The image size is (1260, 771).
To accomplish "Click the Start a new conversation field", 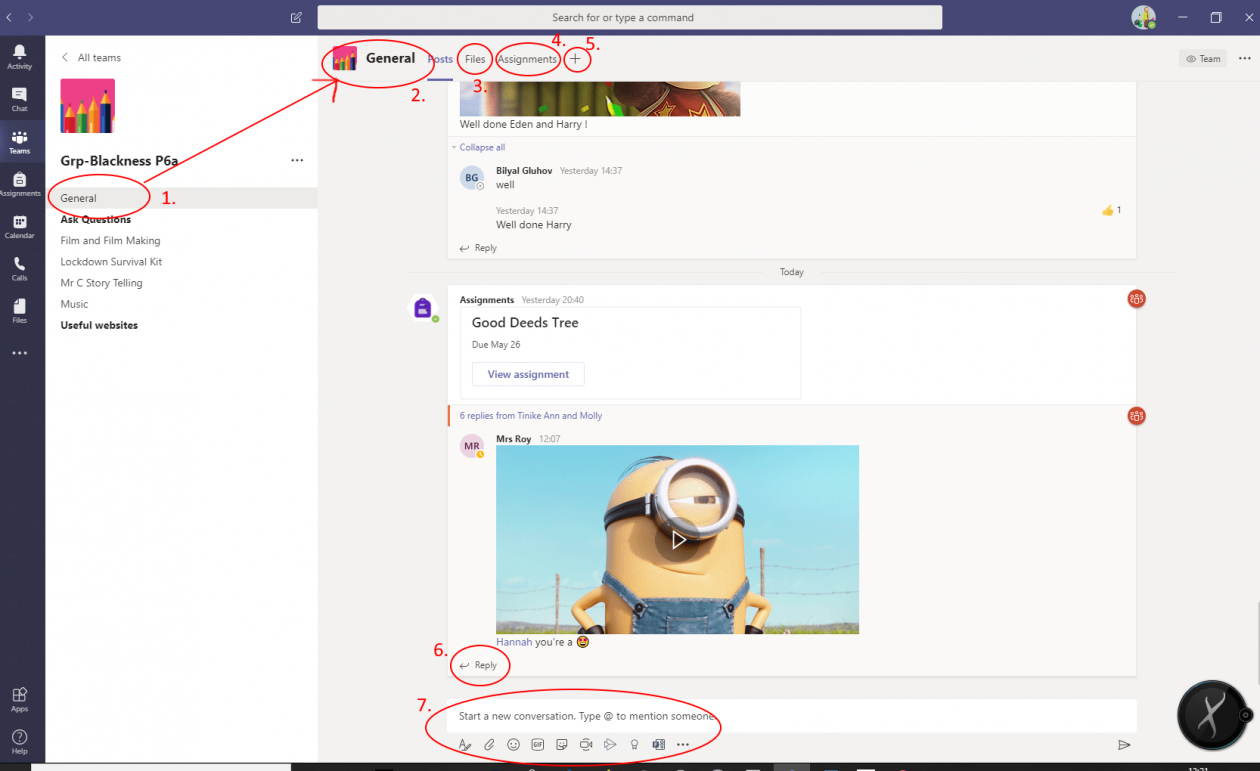I will [791, 716].
